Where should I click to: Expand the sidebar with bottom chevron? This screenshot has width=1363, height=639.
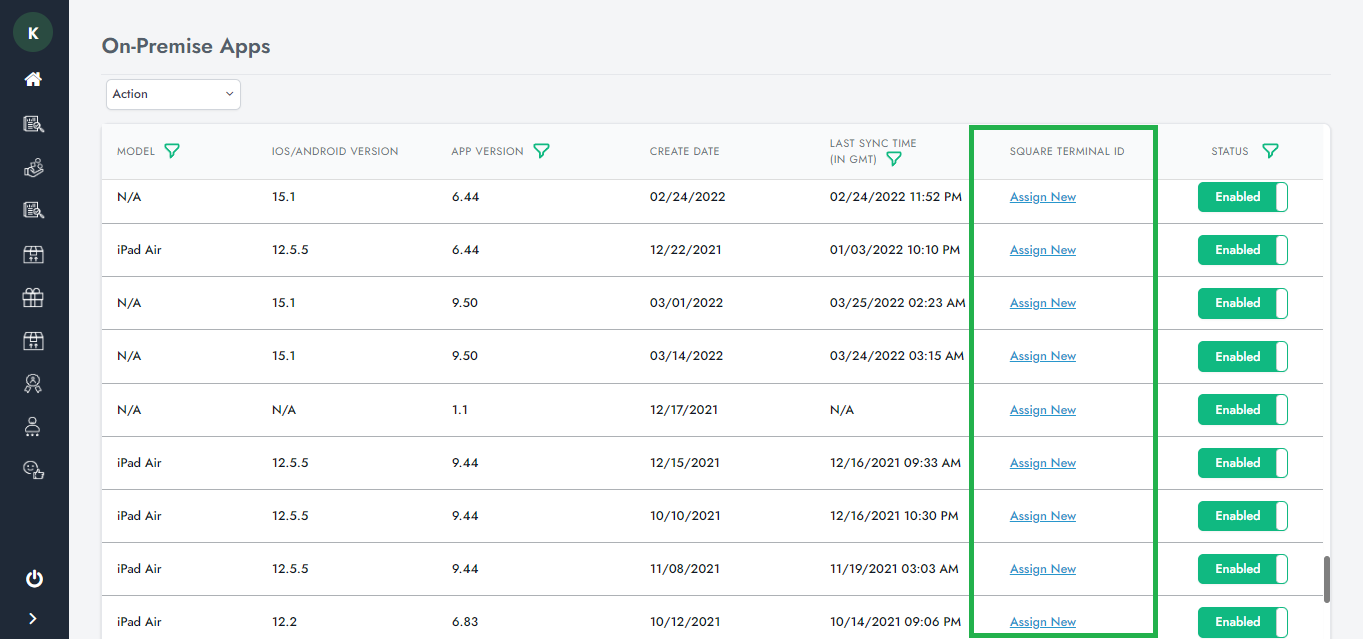pos(34,619)
